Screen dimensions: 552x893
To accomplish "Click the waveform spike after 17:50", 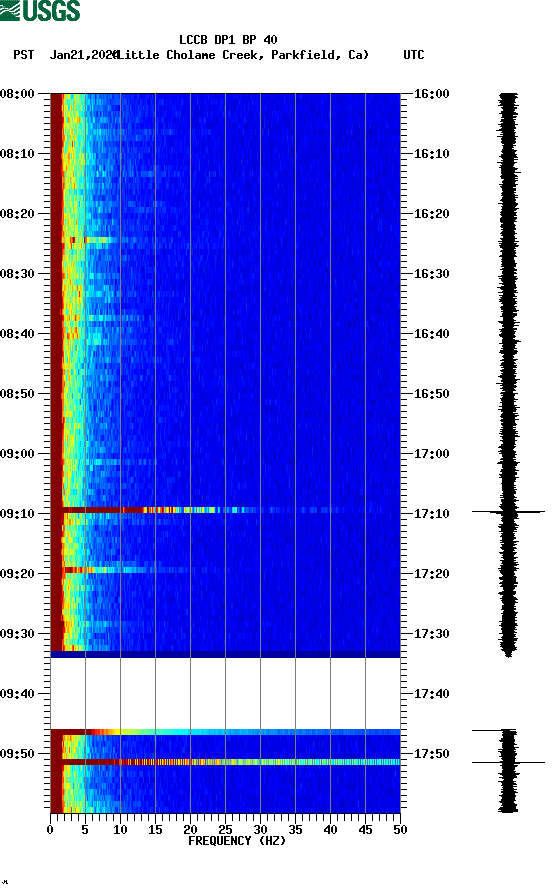I will tap(508, 762).
